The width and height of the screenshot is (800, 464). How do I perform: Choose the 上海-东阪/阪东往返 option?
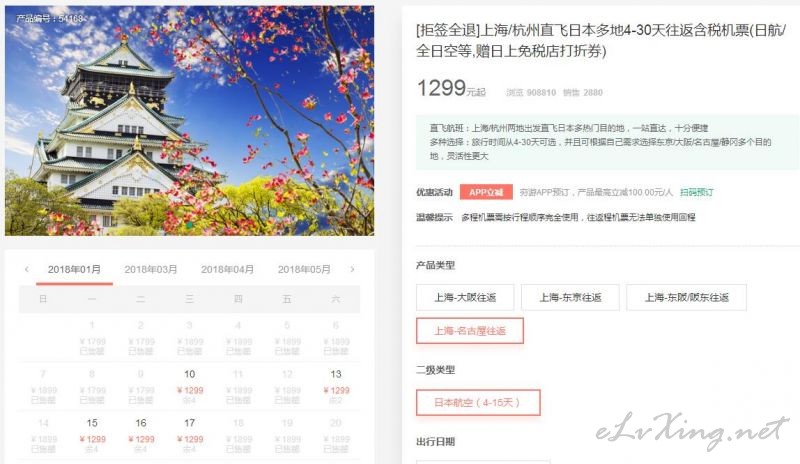pos(687,297)
